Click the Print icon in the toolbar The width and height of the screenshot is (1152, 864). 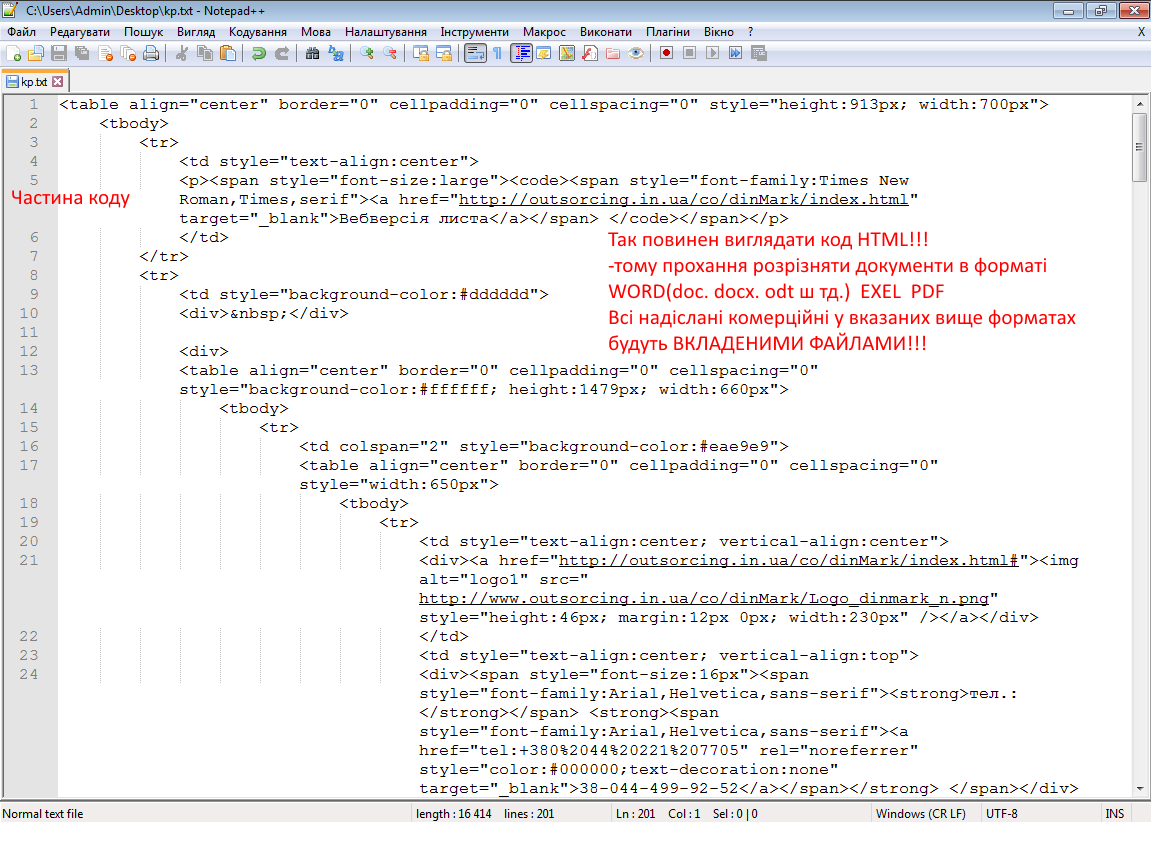coord(151,54)
